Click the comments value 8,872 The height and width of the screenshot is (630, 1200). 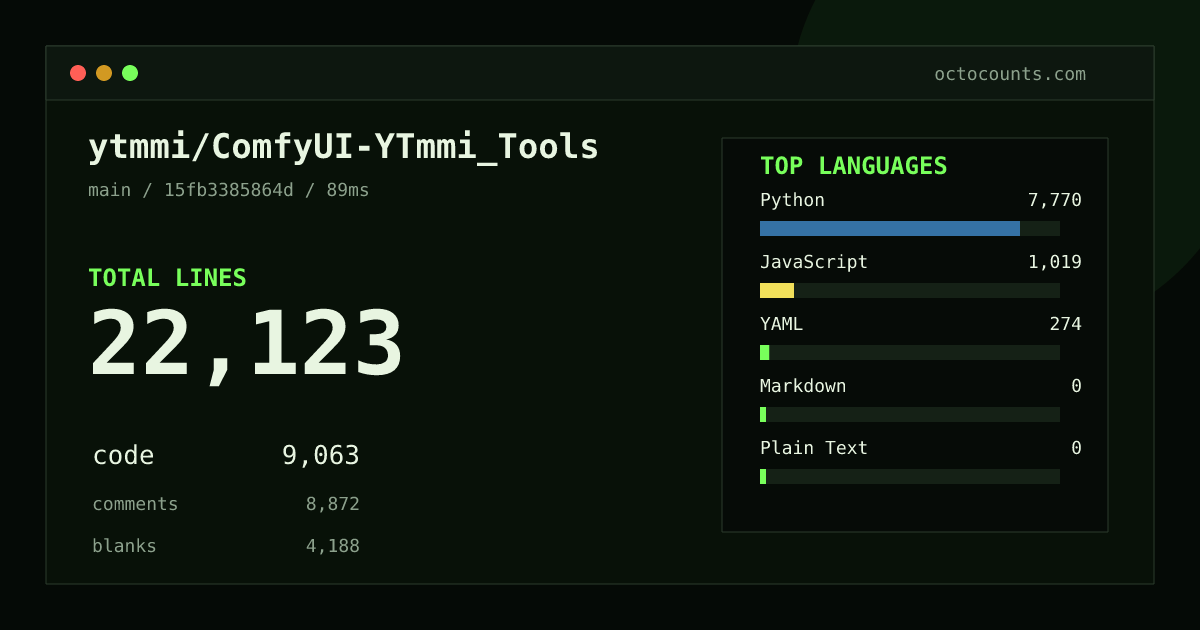[x=332, y=504]
